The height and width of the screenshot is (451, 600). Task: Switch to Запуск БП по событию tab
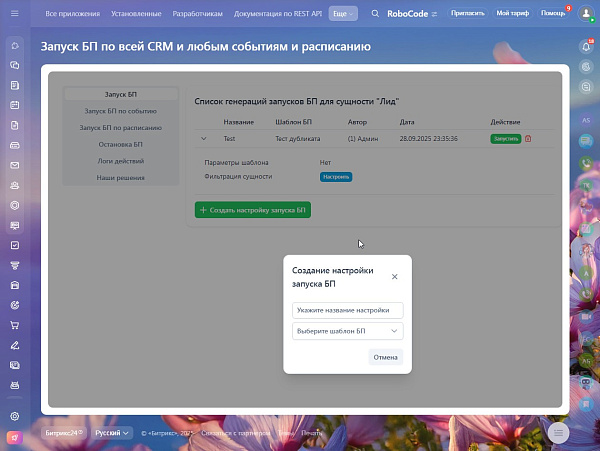tap(121, 111)
